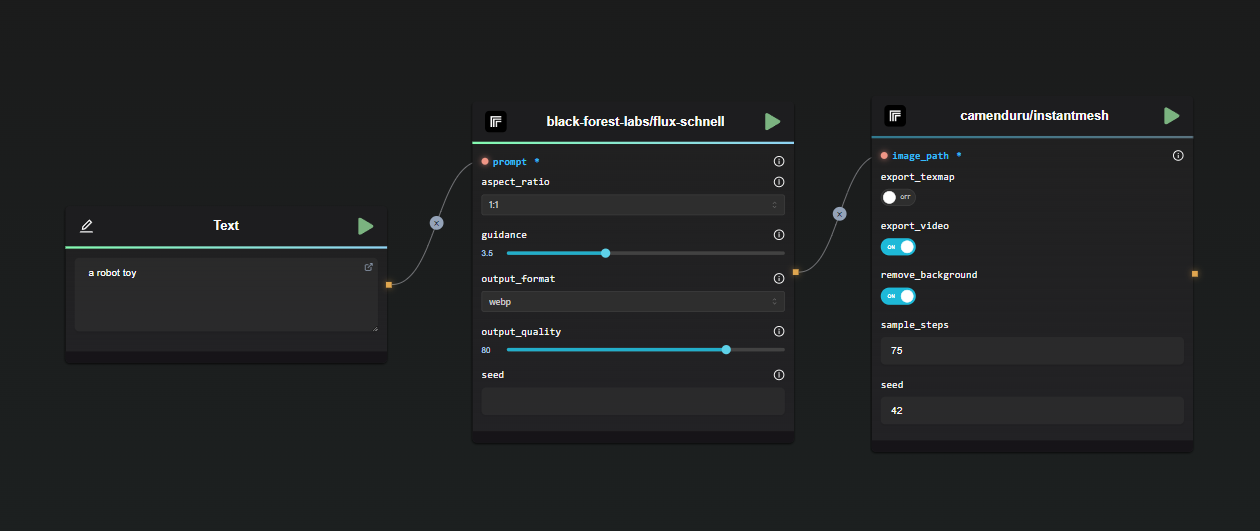Show info for aspect_ratio parameter

click(x=779, y=182)
